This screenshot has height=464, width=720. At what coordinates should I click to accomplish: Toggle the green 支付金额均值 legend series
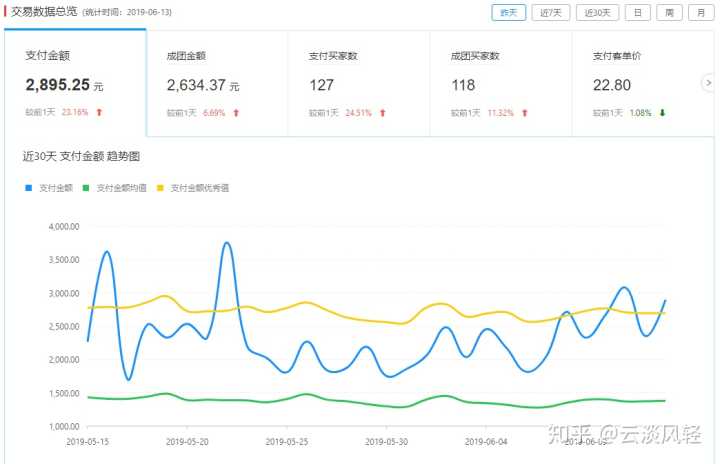pyautogui.click(x=114, y=188)
